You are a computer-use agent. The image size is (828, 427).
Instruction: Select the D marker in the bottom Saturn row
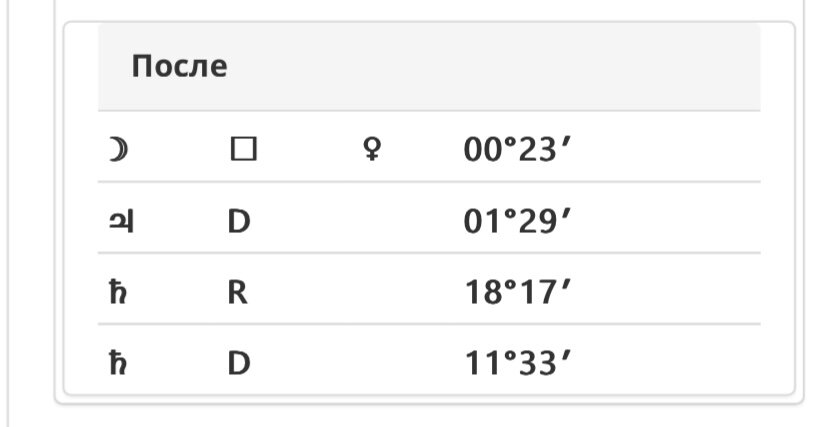click(x=239, y=364)
